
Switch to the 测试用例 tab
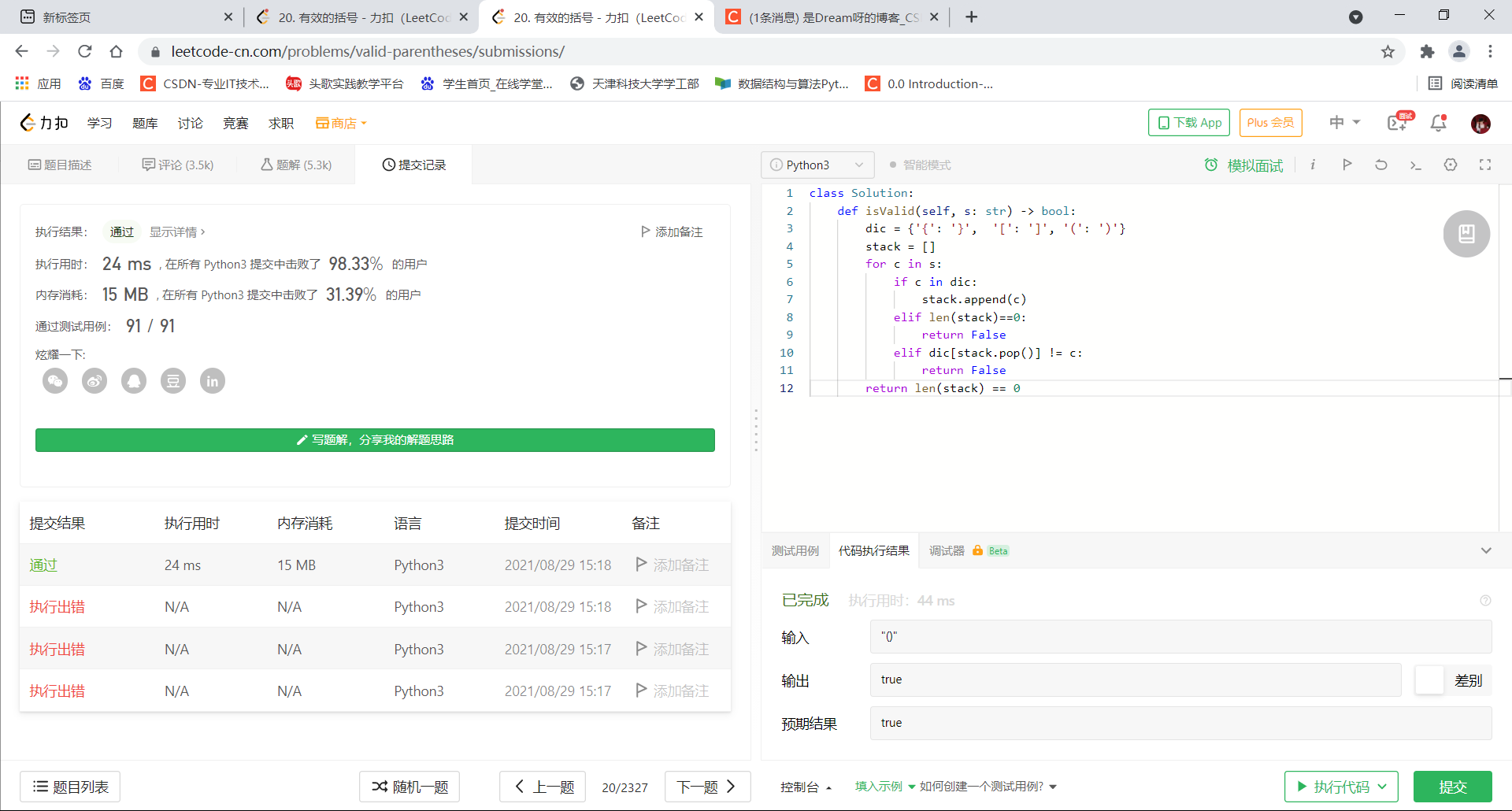click(795, 551)
